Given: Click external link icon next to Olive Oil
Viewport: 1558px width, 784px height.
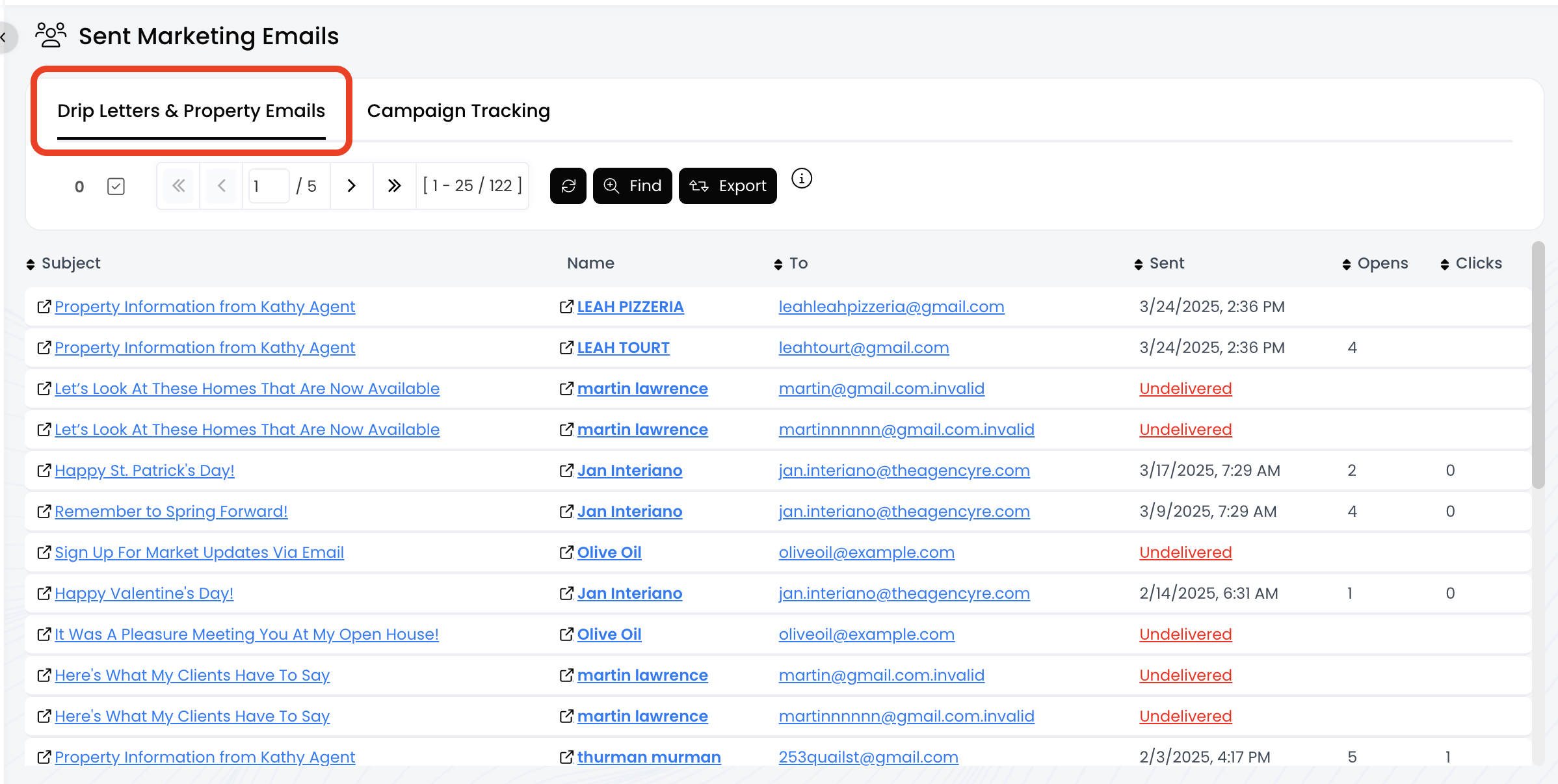Looking at the screenshot, I should point(566,553).
